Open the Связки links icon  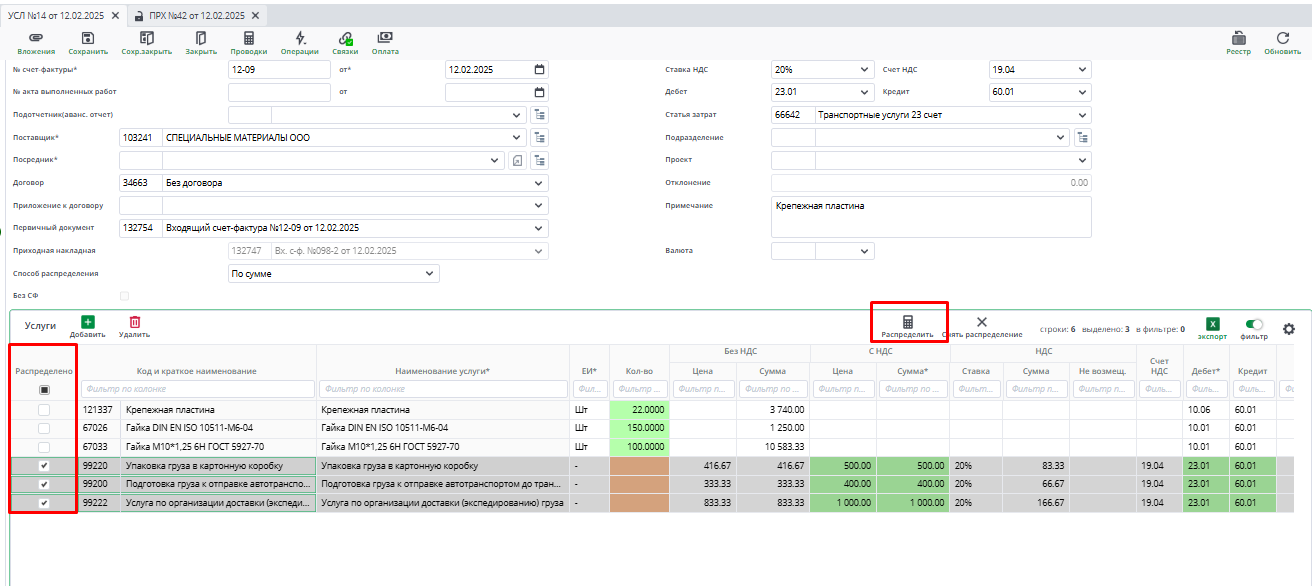click(345, 38)
